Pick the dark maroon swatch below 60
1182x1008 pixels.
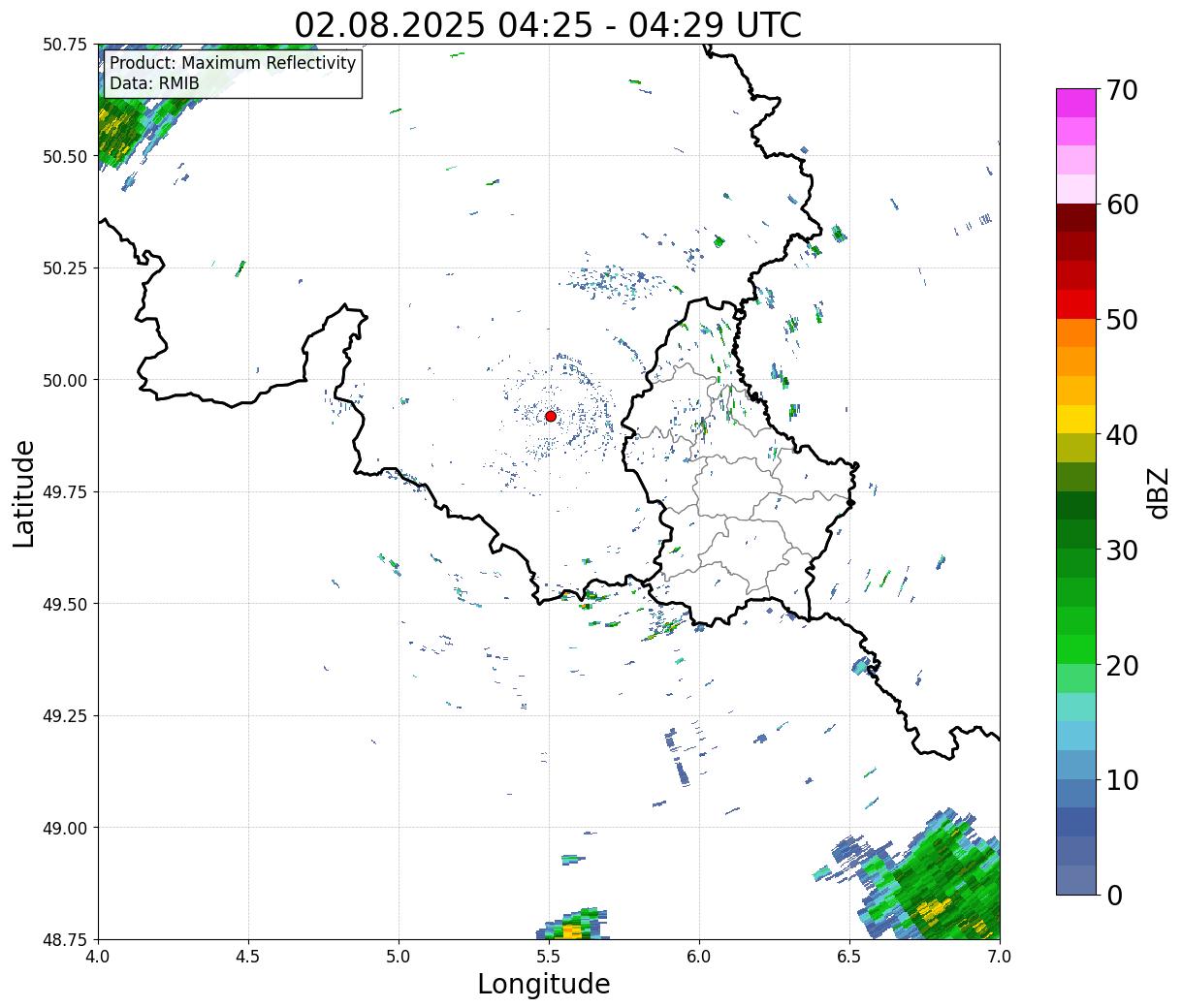tap(1076, 218)
